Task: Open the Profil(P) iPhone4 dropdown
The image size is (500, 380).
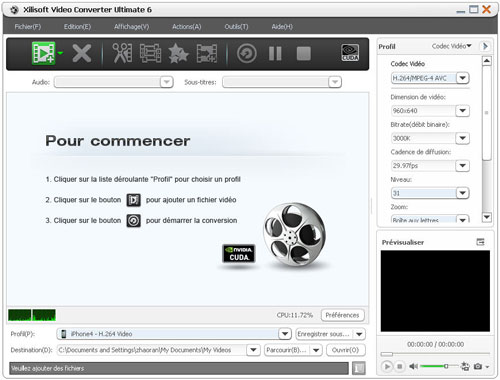Action: coord(285,334)
